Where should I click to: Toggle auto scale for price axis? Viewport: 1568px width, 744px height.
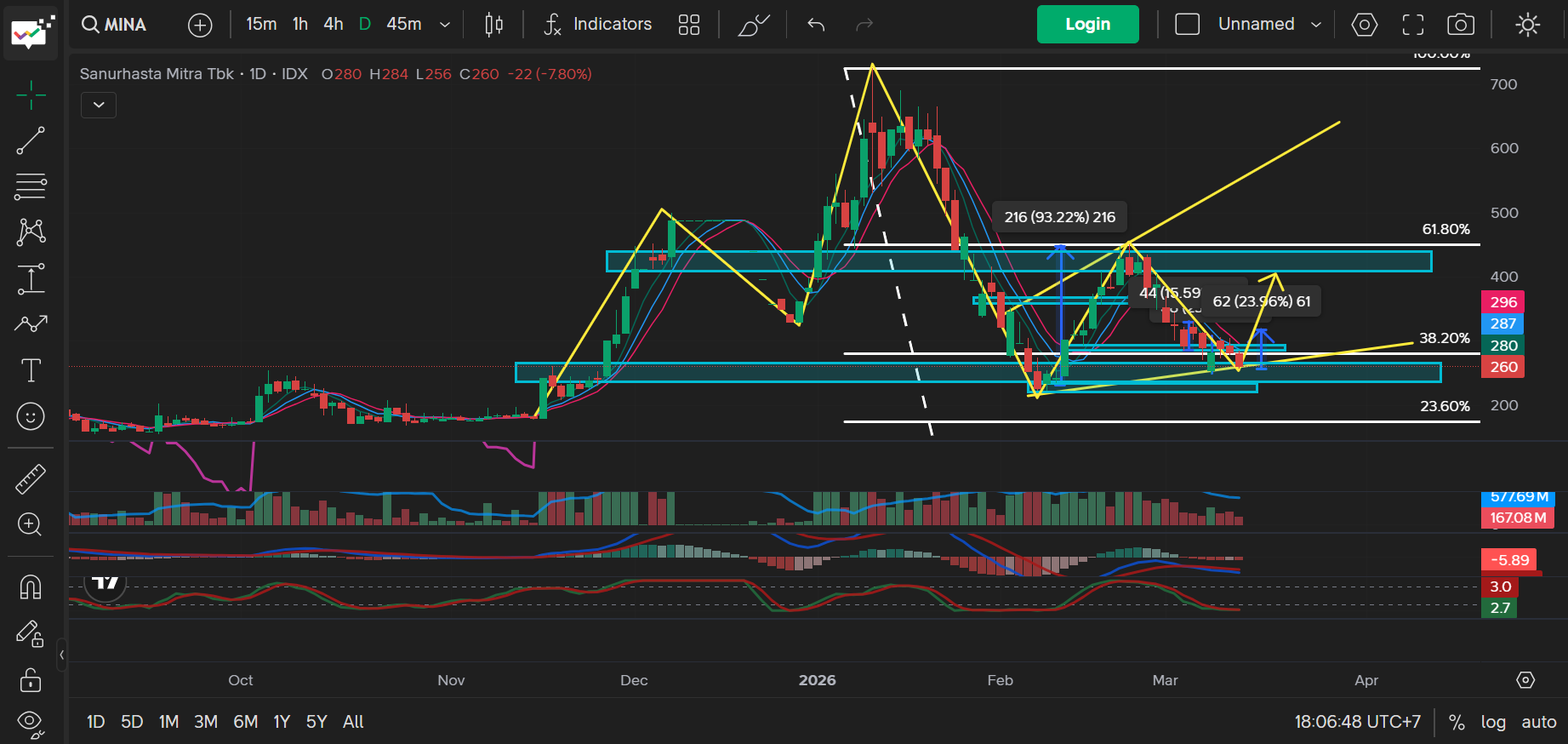coord(1538,722)
